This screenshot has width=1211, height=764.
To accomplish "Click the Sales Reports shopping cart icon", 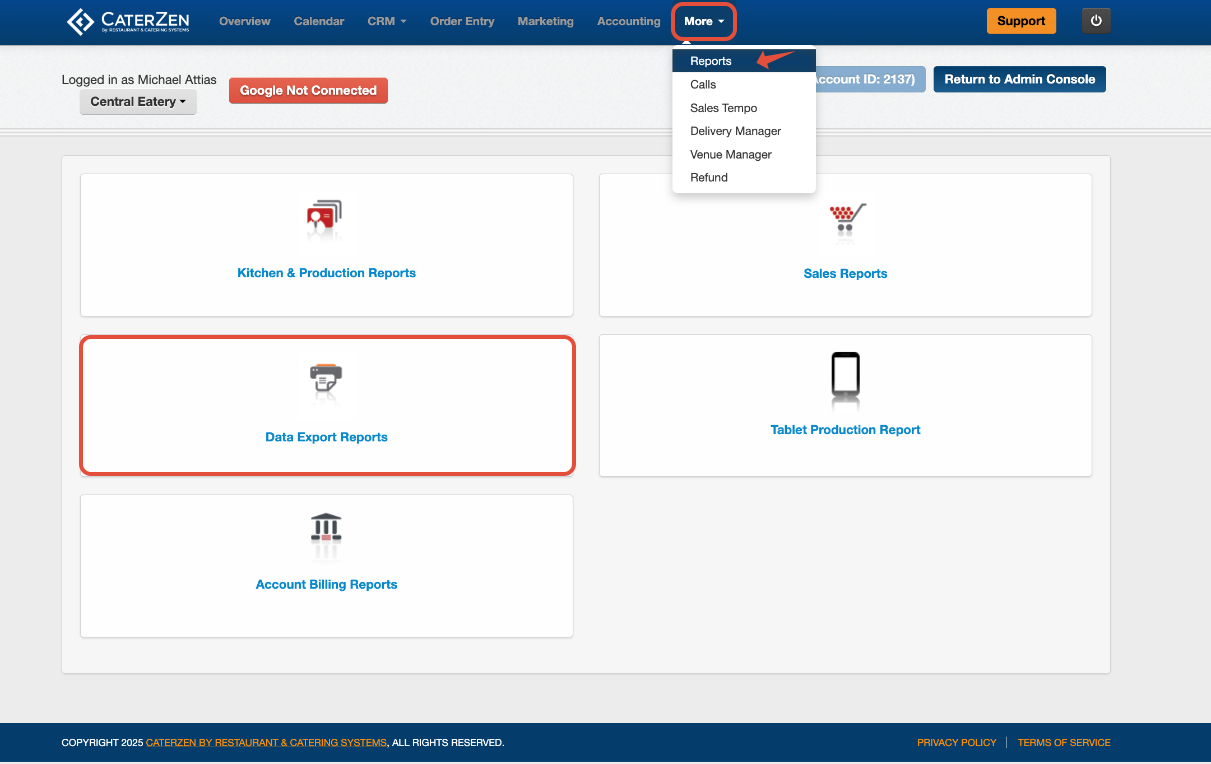I will 846,219.
